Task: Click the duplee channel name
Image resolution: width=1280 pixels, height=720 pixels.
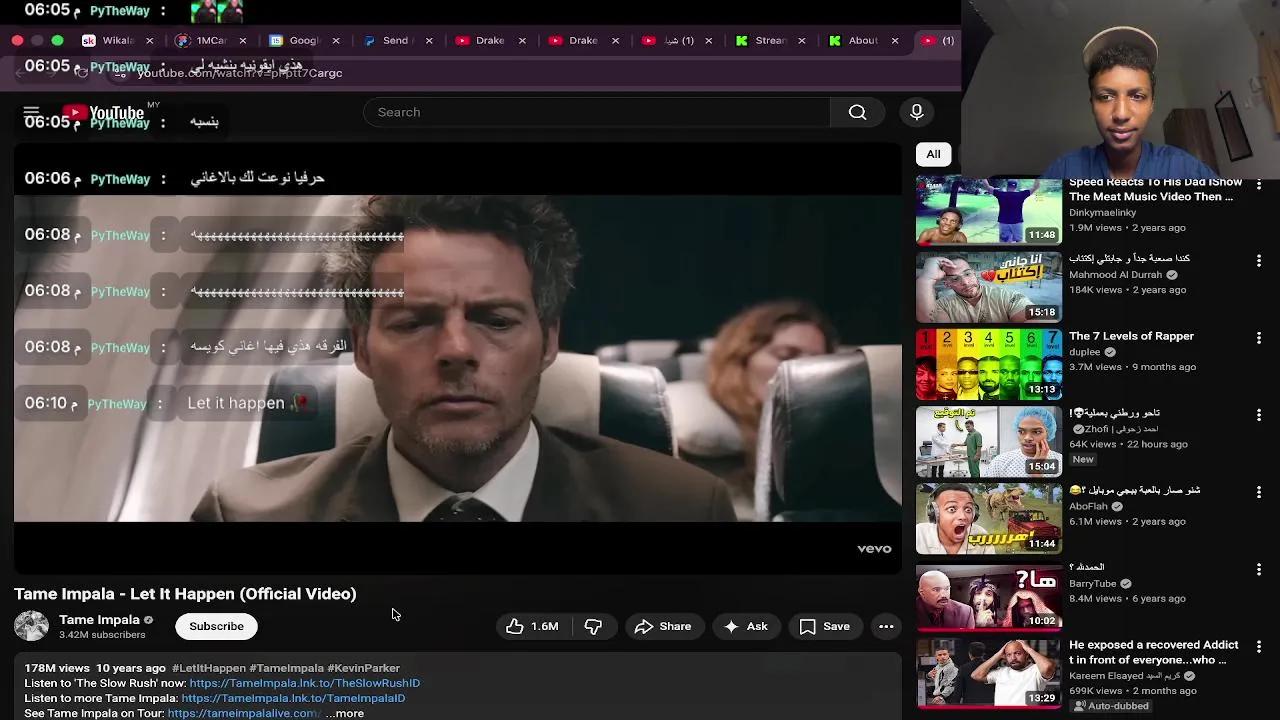Action: pyautogui.click(x=1084, y=352)
